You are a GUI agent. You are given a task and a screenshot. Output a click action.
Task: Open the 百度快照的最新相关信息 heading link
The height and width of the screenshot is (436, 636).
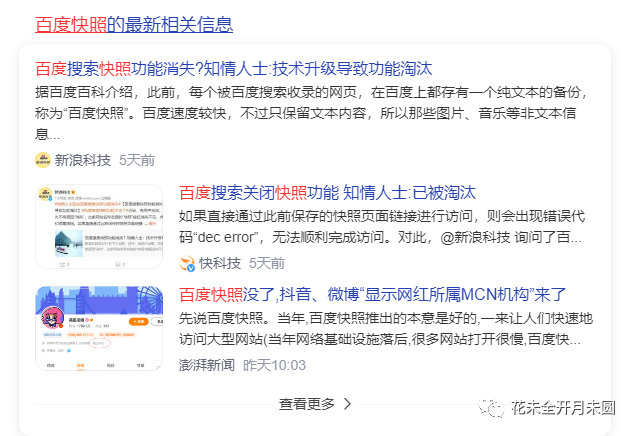point(134,25)
